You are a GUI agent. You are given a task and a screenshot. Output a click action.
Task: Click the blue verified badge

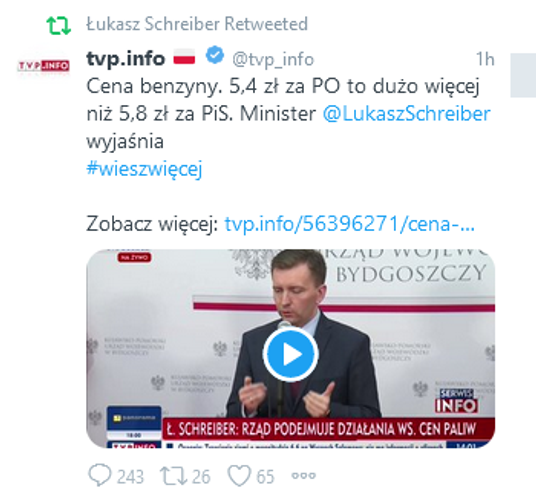coord(215,55)
